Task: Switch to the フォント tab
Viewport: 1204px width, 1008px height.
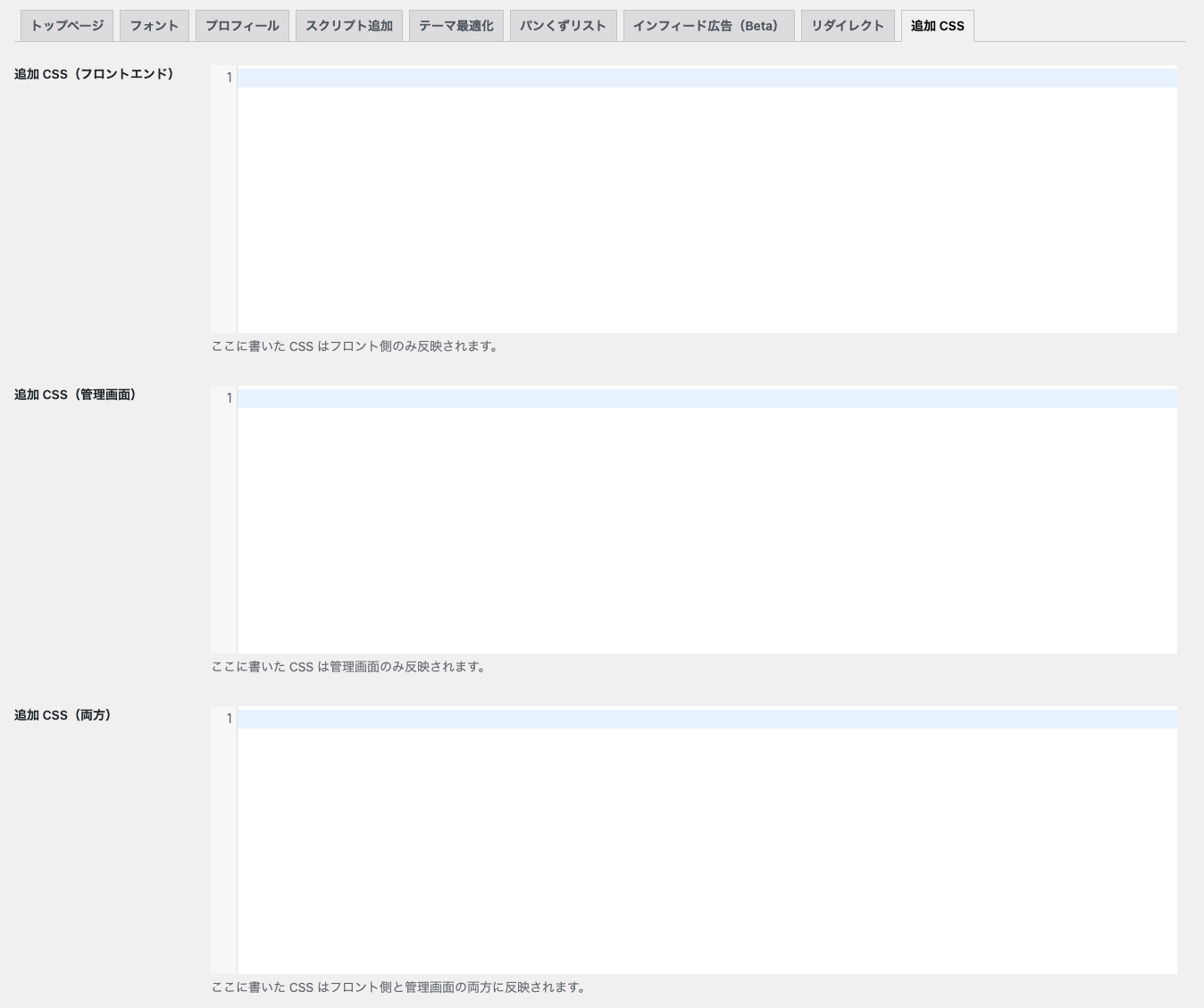Action: click(x=154, y=26)
